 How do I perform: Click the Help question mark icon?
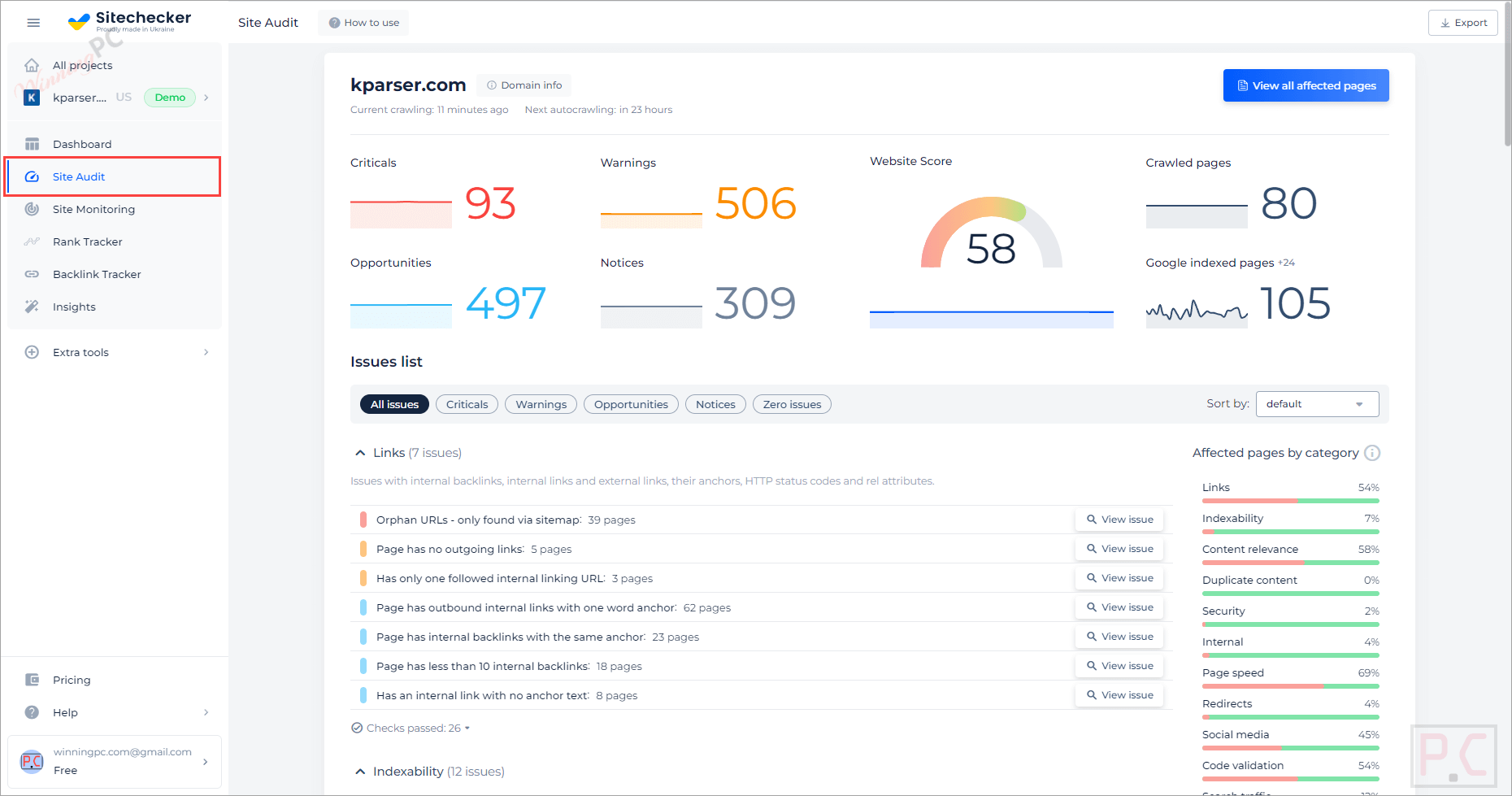[x=32, y=712]
